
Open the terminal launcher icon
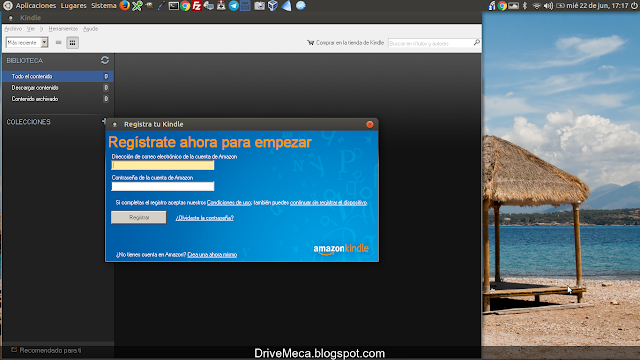pos(173,6)
